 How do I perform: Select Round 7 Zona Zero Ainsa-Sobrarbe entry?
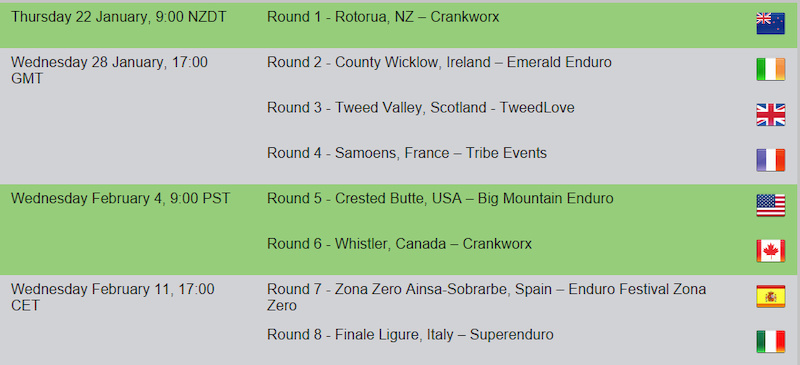[487, 297]
